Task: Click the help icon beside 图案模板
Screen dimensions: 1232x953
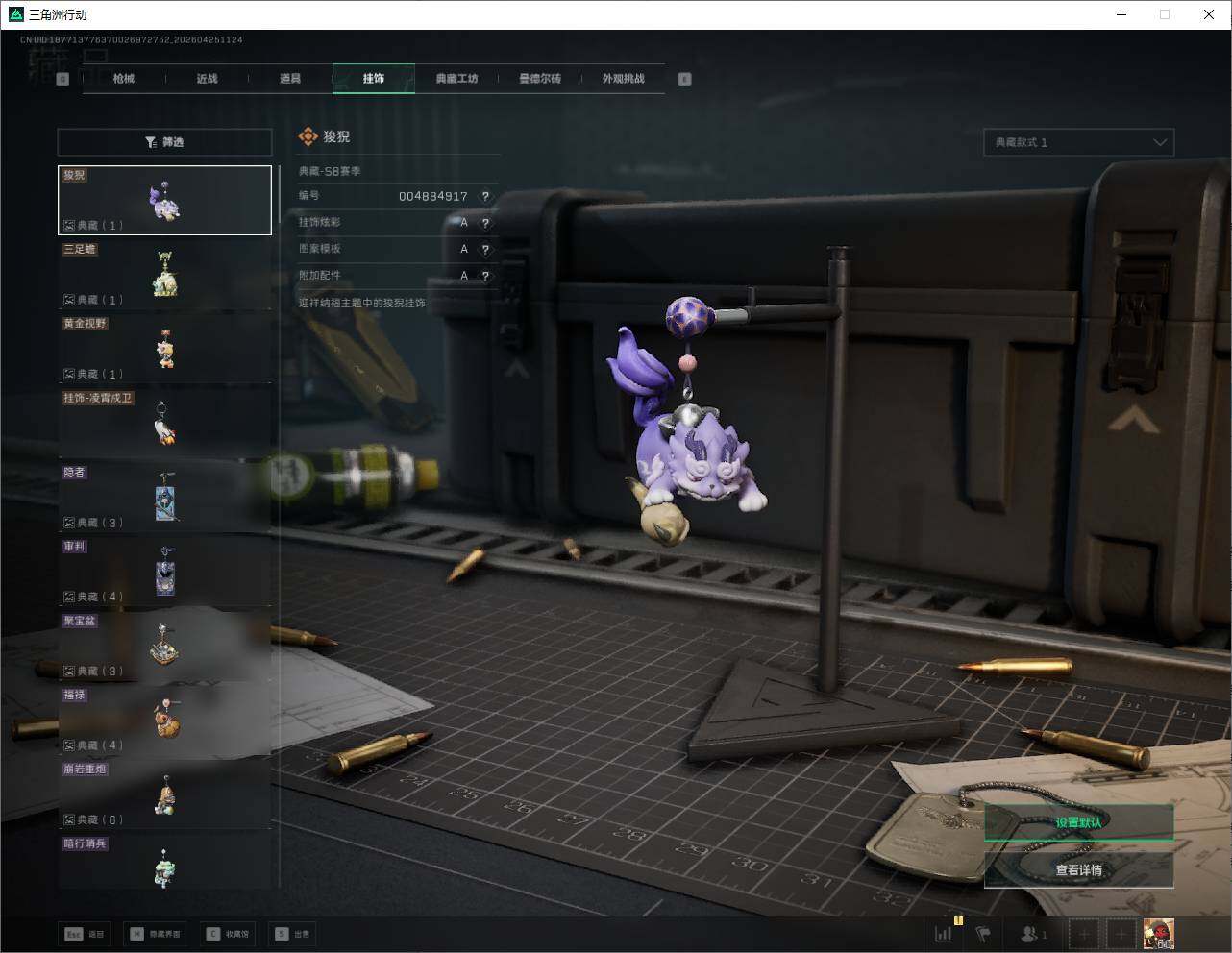Action: point(485,249)
